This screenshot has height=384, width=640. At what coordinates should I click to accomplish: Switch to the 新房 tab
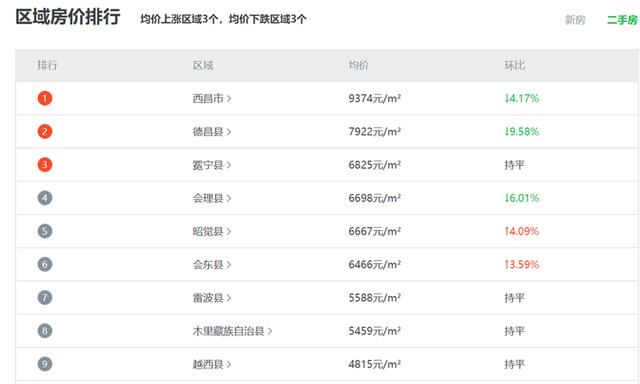click(575, 20)
